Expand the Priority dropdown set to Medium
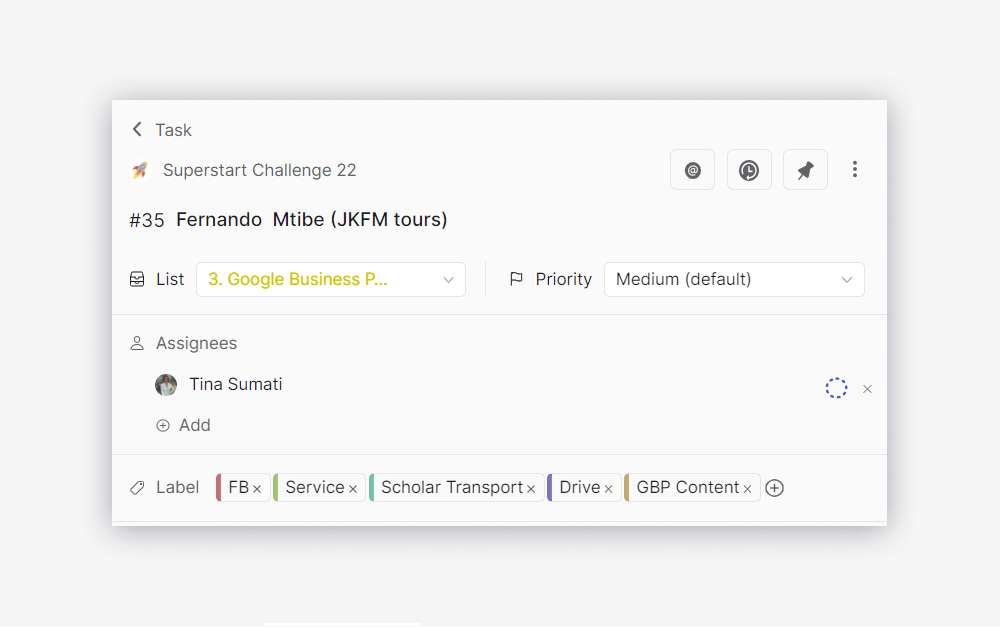The image size is (1000, 627). [734, 280]
